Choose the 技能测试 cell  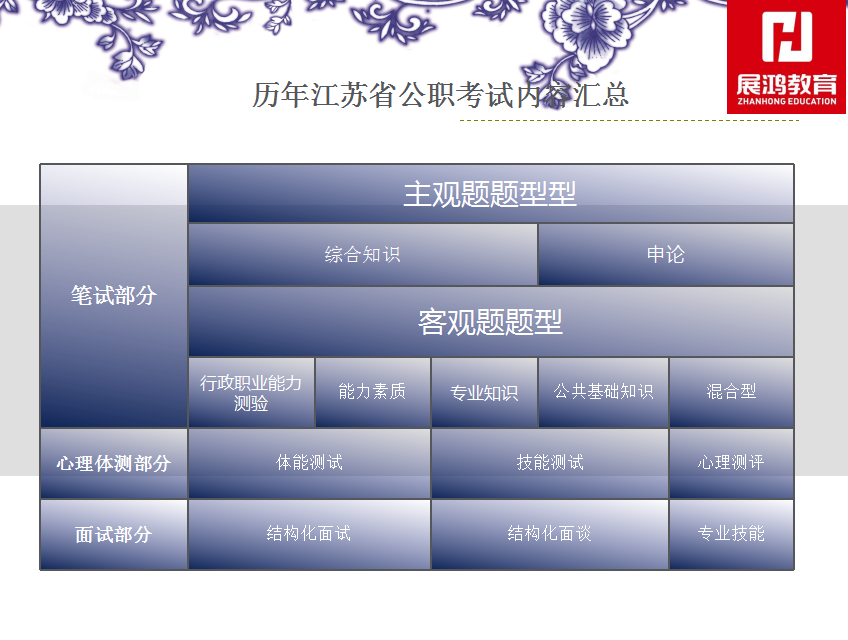(x=549, y=463)
